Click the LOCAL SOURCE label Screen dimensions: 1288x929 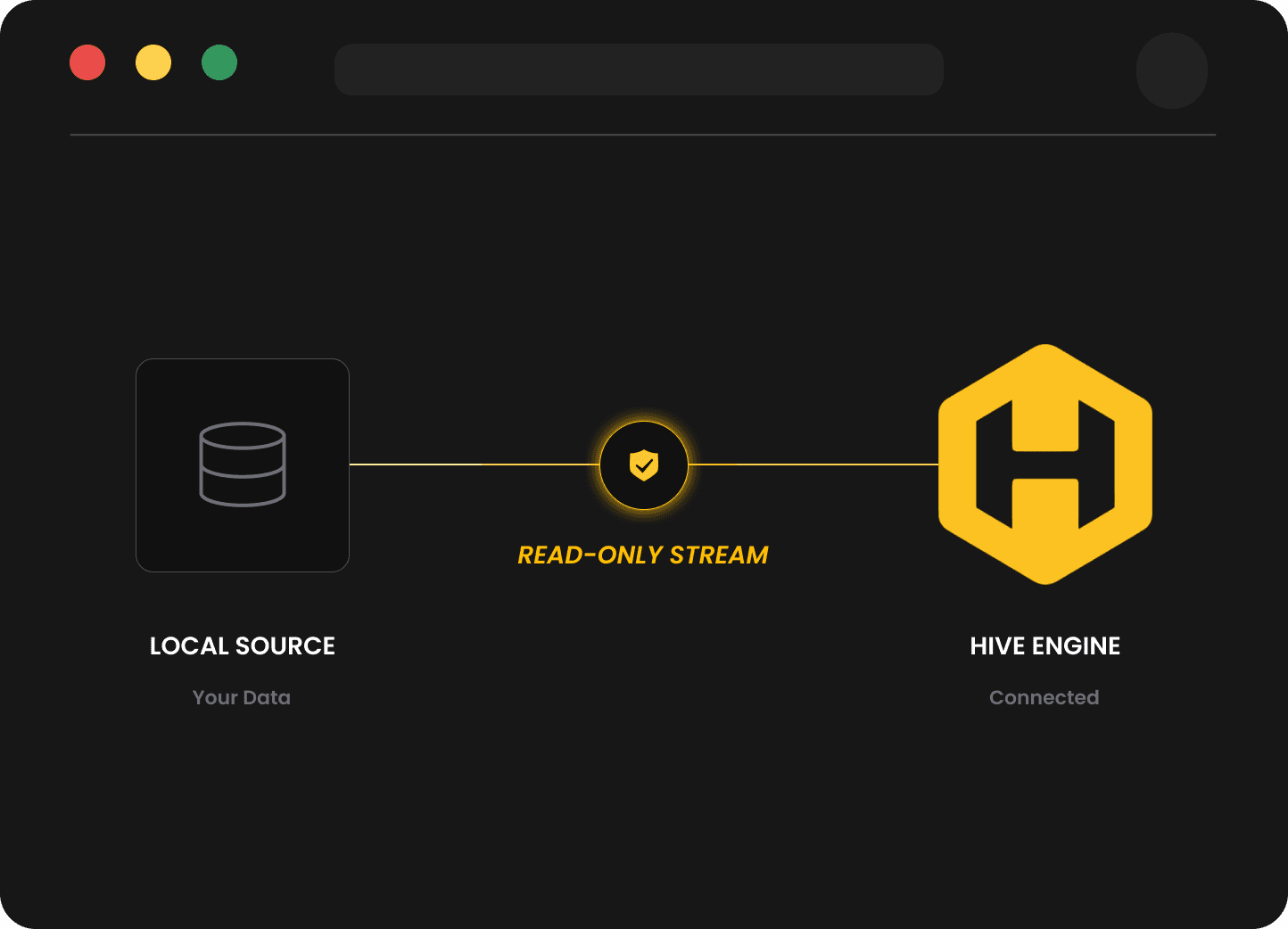click(x=243, y=645)
